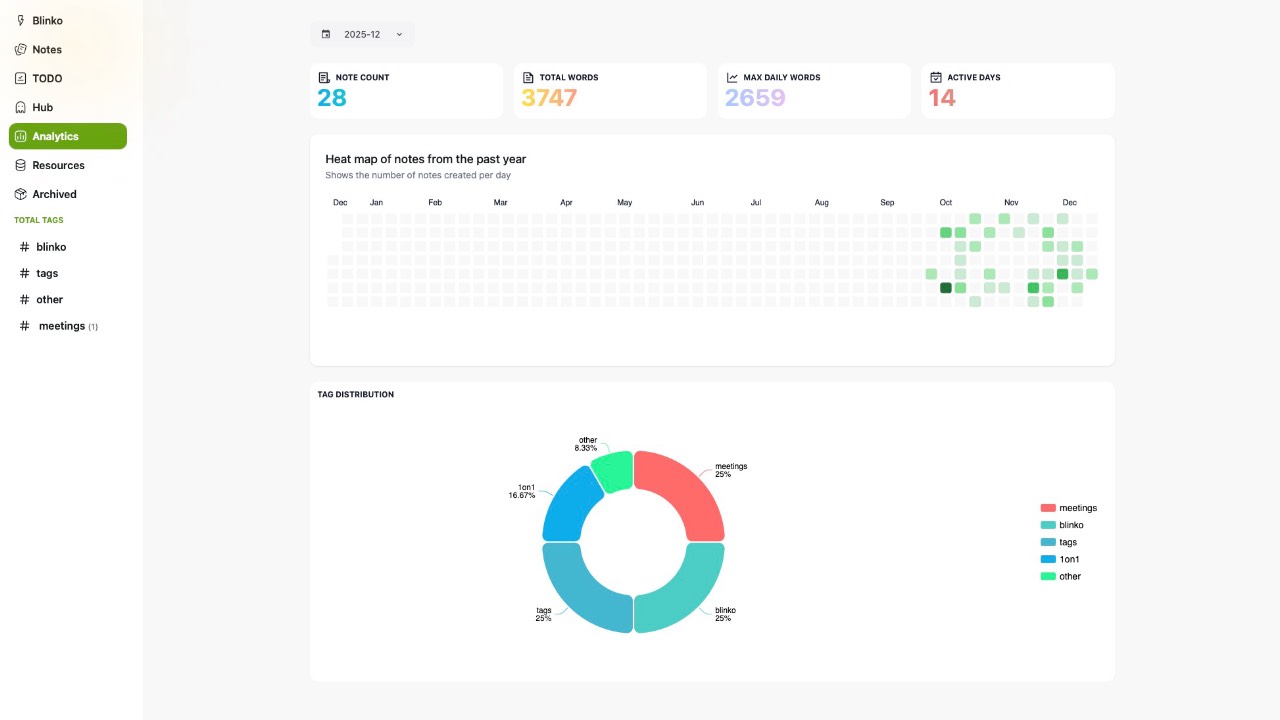Click the Note Count document icon
Screen dimensions: 1280x720
pos(323,77)
